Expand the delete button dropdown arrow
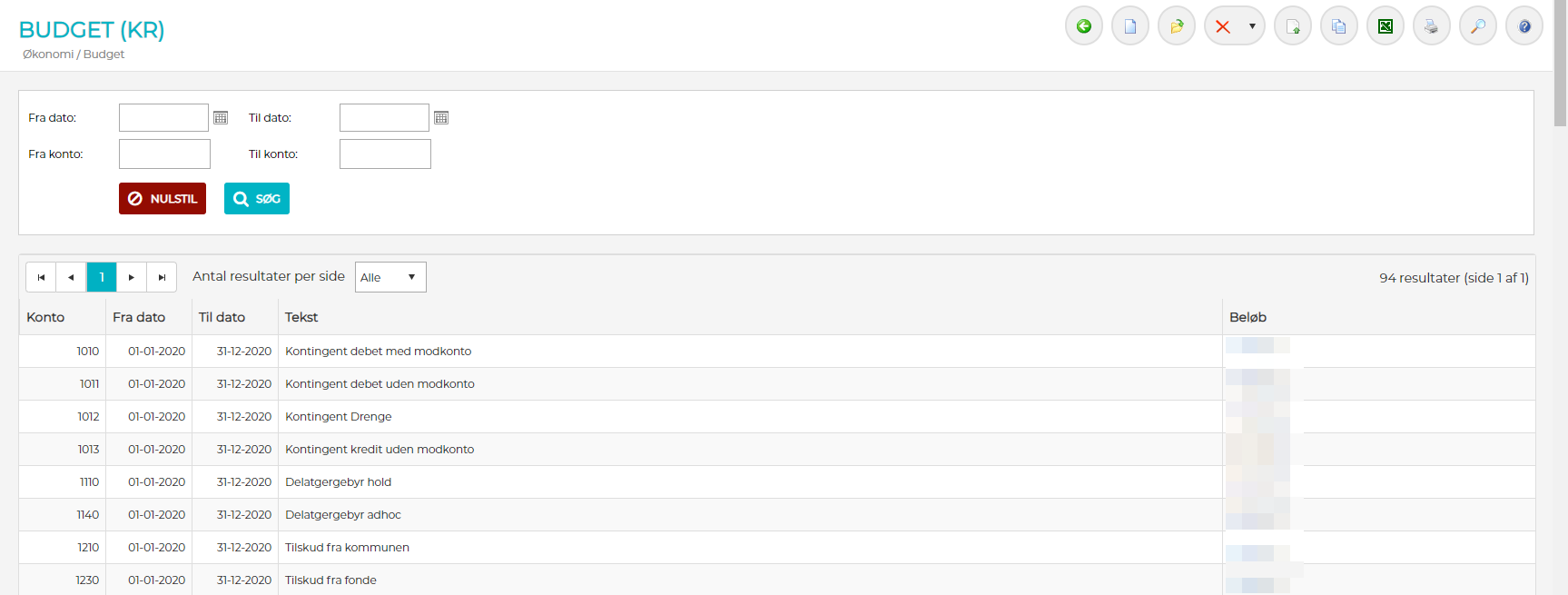This screenshot has width=1568, height=595. (x=1252, y=26)
